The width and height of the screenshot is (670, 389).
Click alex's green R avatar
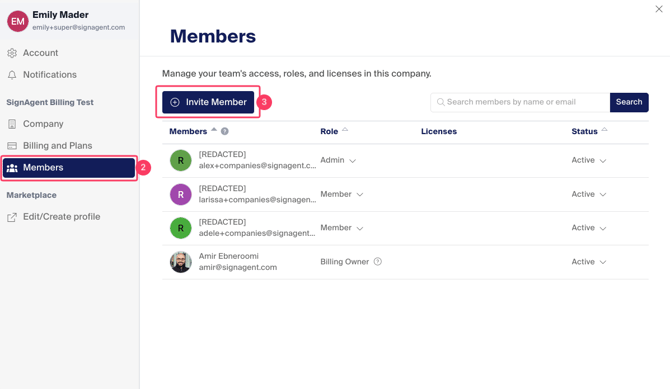(x=181, y=160)
